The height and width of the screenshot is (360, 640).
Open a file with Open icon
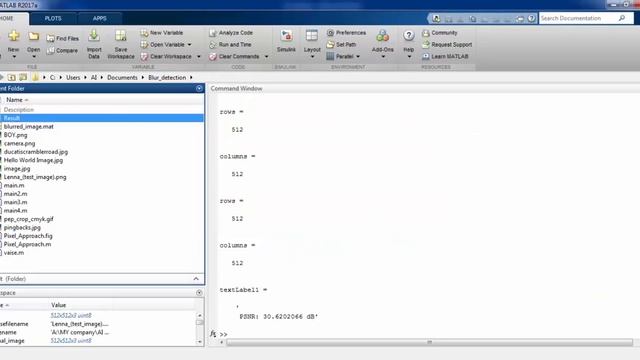[33, 36]
